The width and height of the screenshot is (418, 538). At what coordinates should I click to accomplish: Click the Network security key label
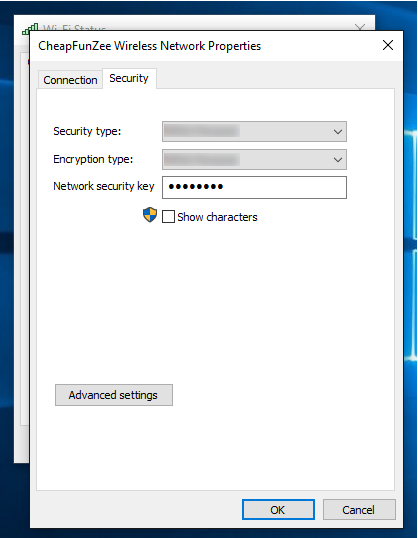(104, 186)
